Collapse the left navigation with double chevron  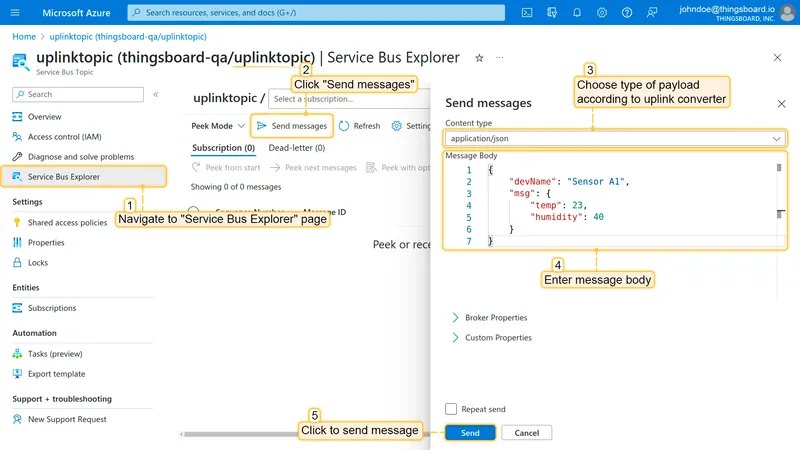(x=156, y=94)
